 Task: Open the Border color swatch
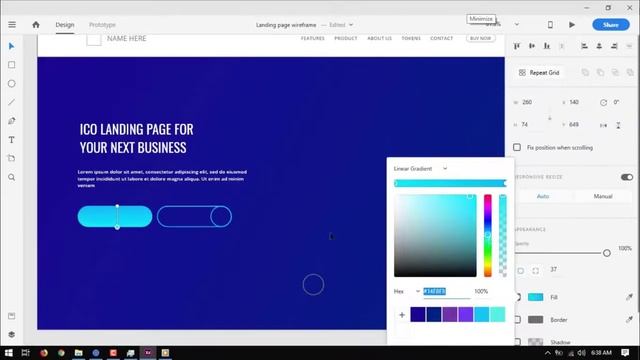[x=535, y=320]
